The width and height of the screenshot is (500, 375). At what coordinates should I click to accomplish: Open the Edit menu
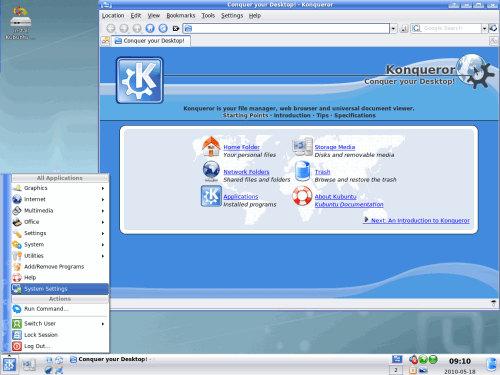coord(136,16)
